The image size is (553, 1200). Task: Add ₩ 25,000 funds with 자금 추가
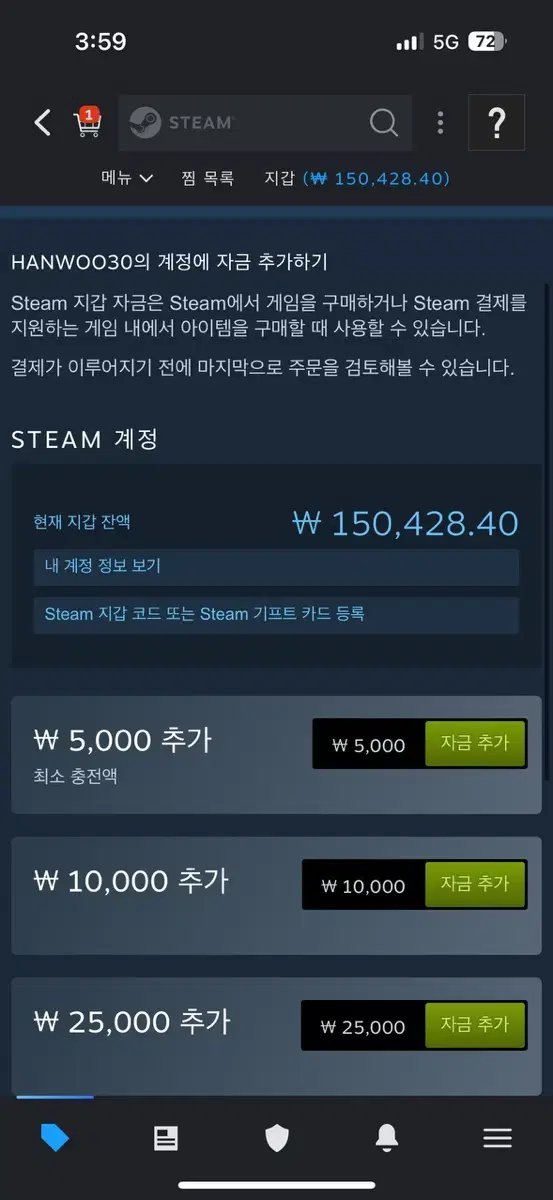pyautogui.click(x=475, y=1026)
